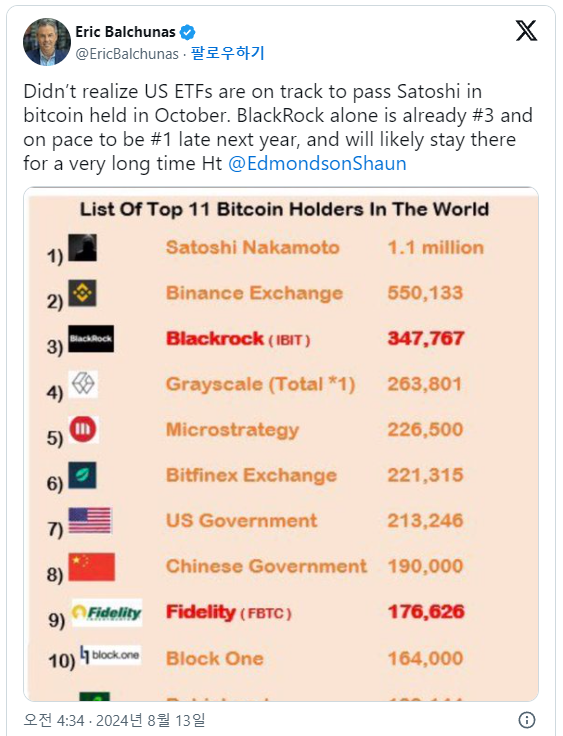Screen dimensions: 563x736
Task: Click the @EricBalchunas handle
Action: coord(127,54)
